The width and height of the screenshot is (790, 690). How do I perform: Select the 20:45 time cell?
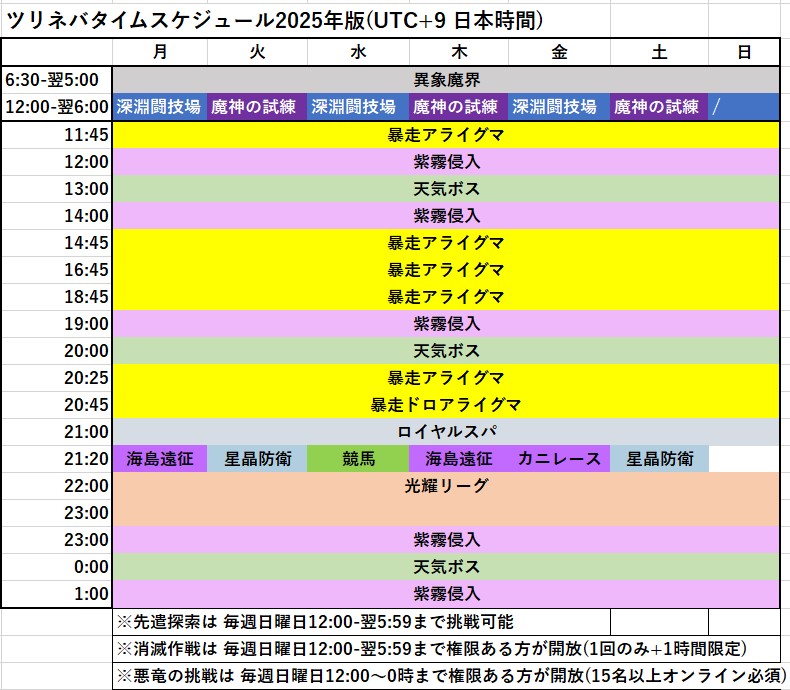57,405
